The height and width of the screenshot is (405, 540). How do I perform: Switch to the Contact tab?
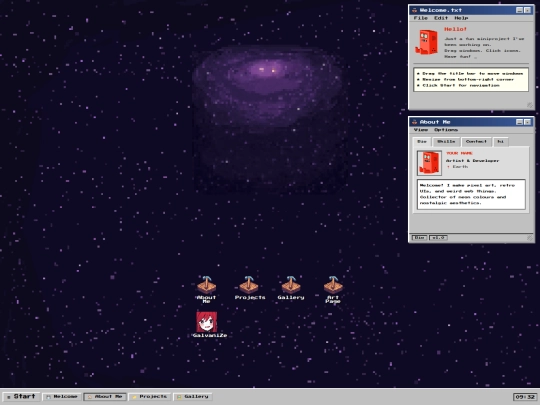(476, 142)
